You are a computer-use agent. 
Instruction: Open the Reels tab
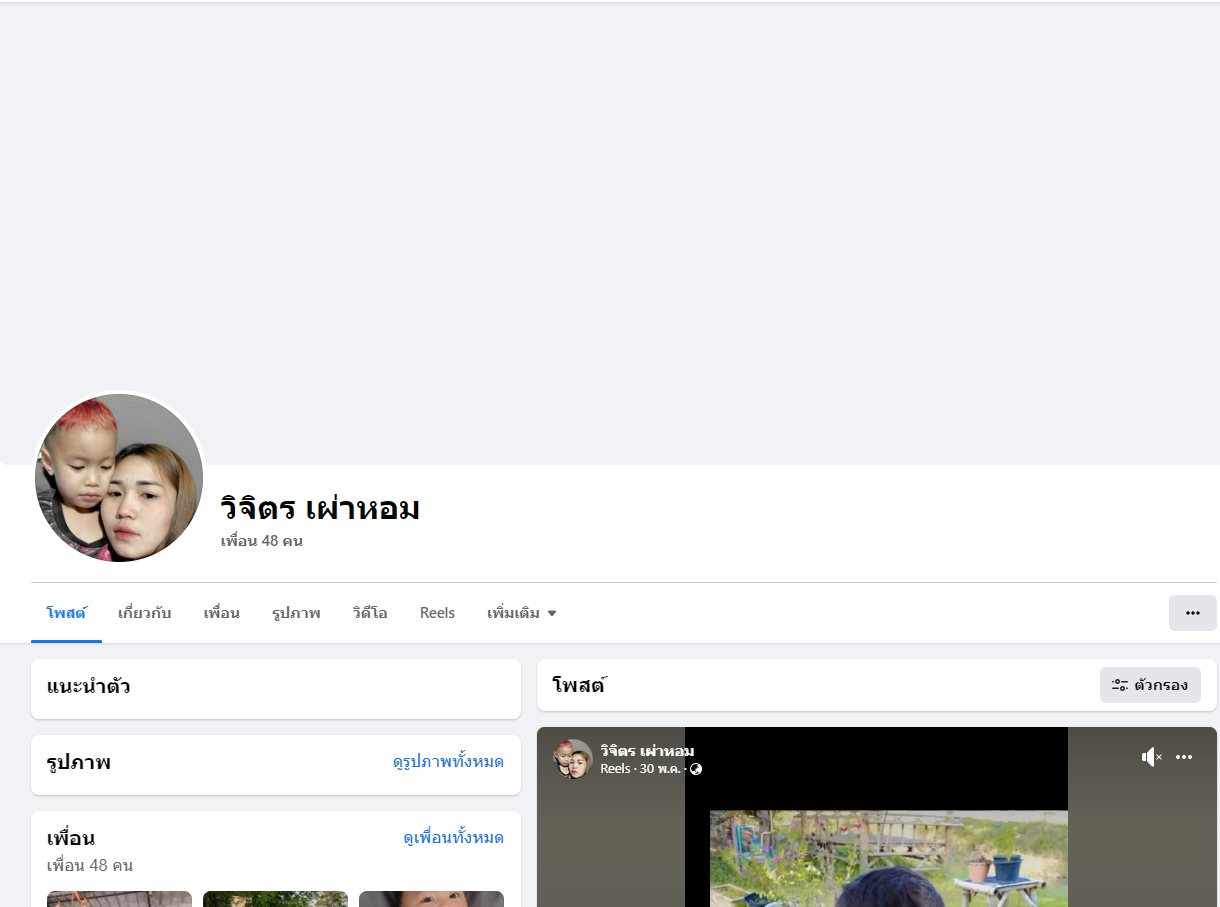[x=437, y=613]
